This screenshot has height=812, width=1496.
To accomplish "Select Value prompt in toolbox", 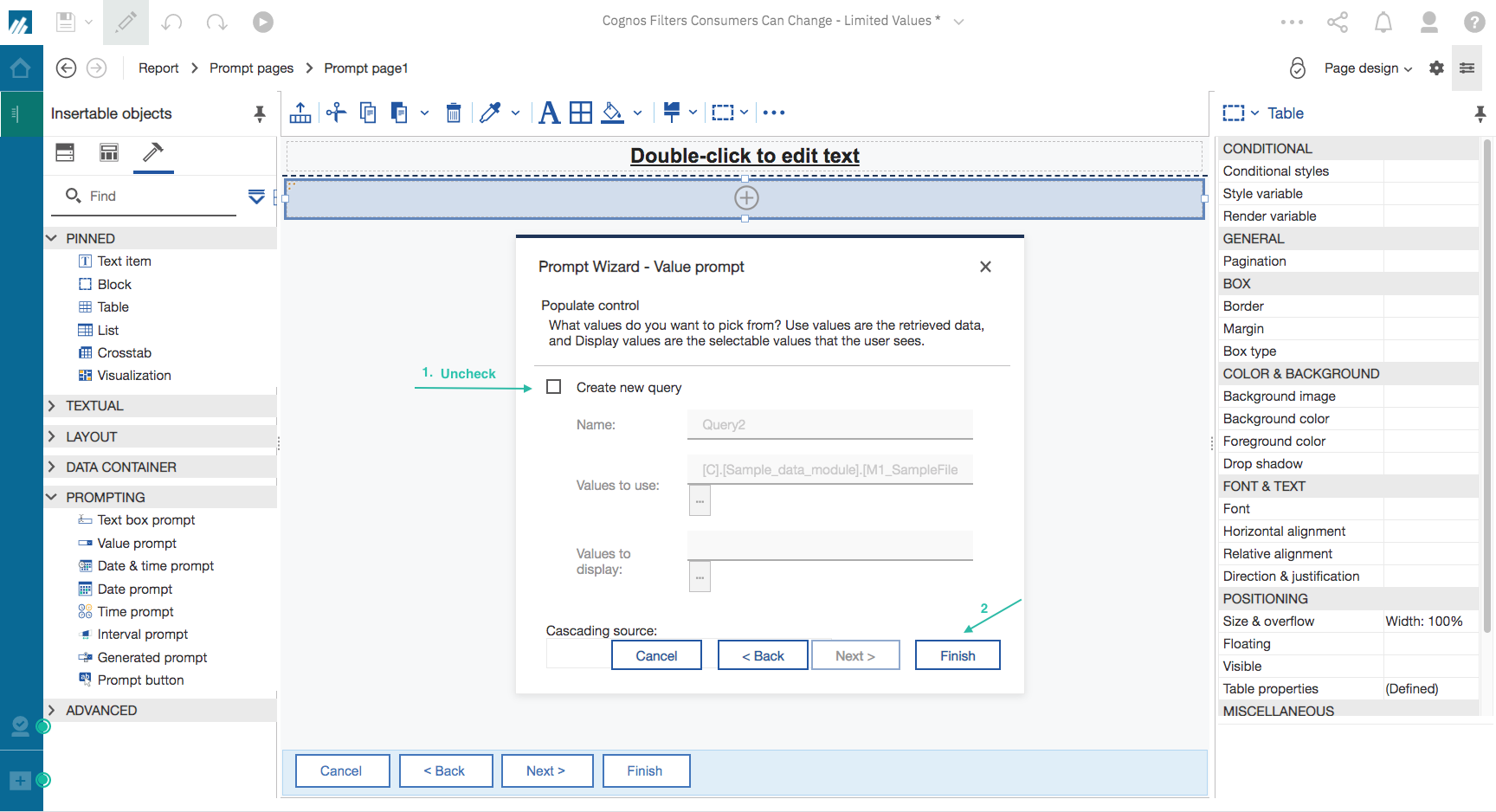I will point(127,544).
